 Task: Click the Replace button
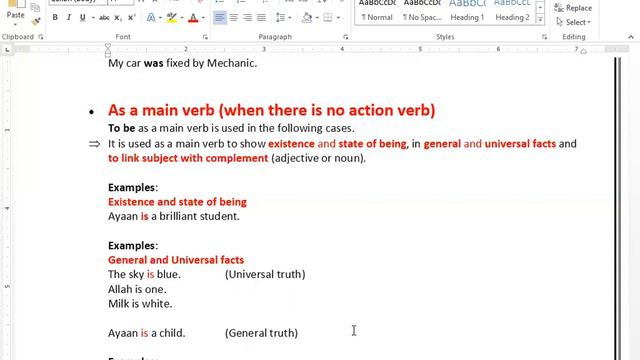(x=573, y=8)
